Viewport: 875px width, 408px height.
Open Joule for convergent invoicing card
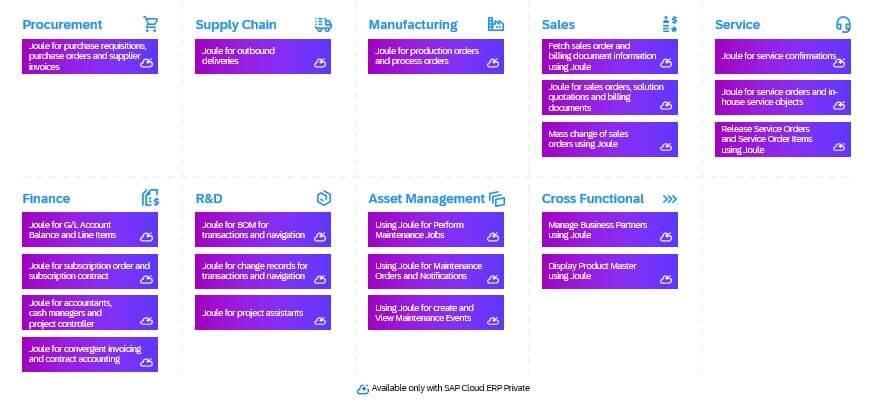(x=89, y=354)
